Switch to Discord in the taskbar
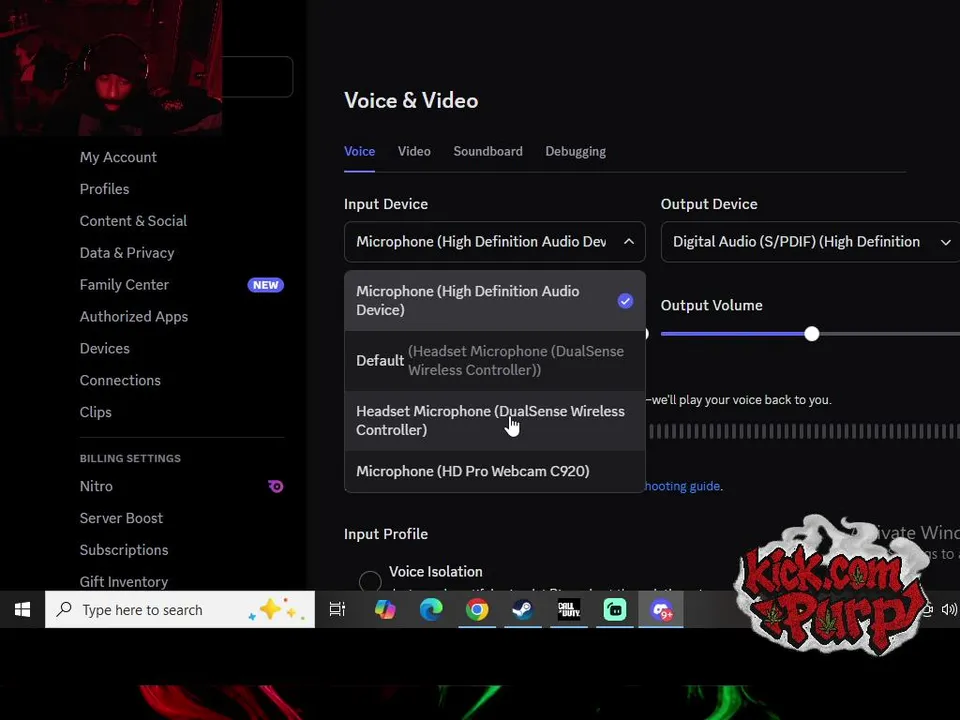 tap(661, 610)
